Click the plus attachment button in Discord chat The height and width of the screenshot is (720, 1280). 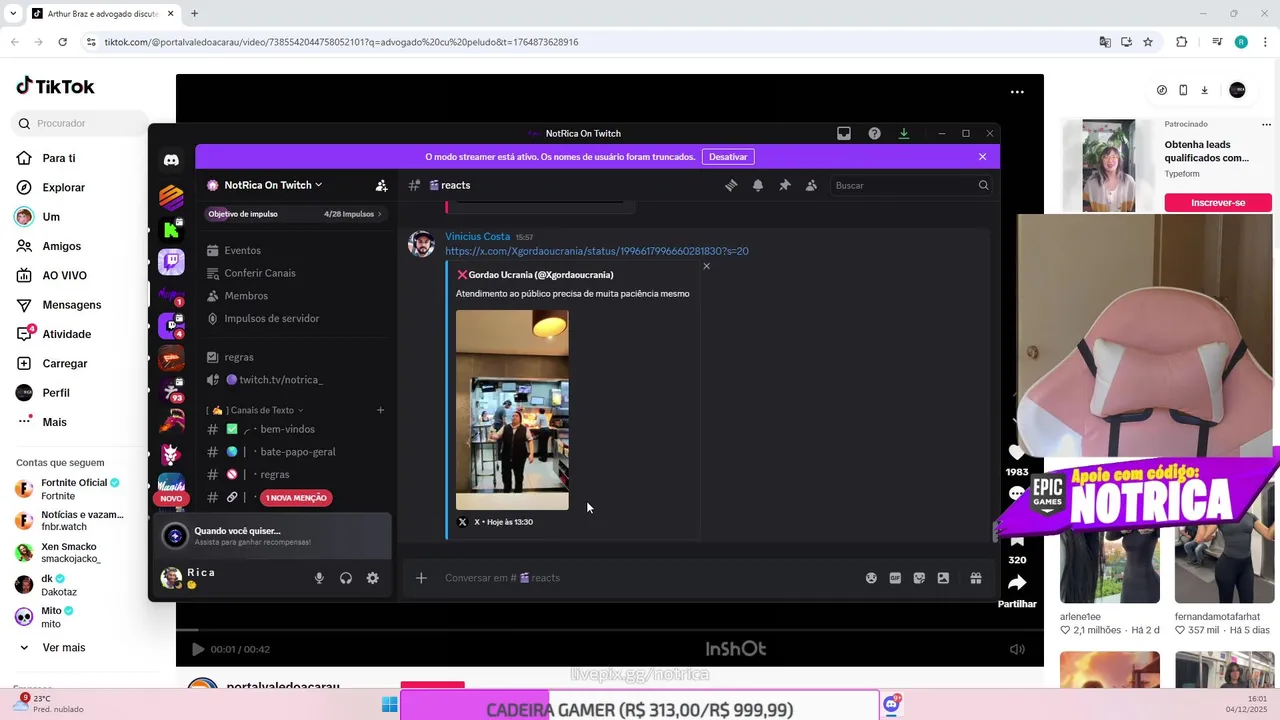(x=421, y=578)
